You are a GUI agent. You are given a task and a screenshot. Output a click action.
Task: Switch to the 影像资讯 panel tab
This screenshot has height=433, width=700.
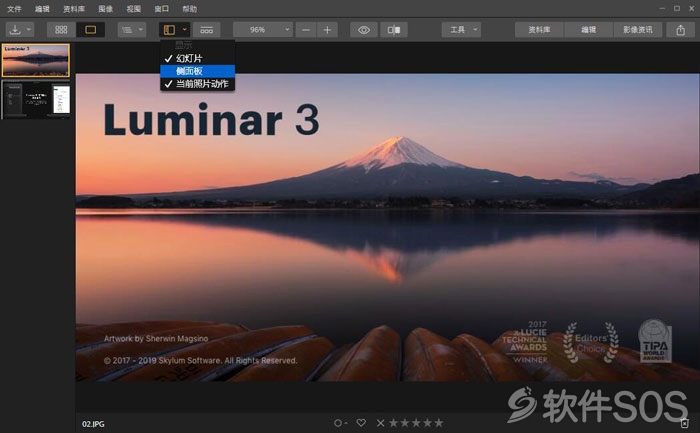(638, 30)
